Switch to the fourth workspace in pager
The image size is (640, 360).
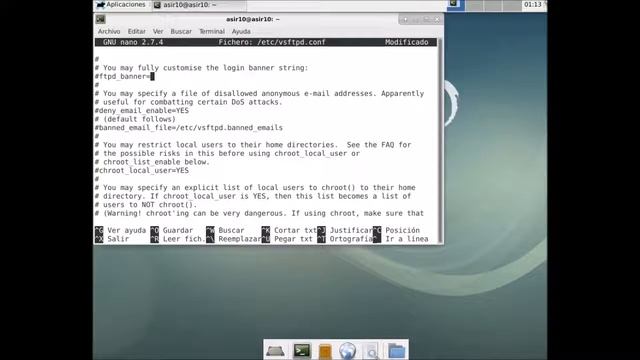[x=512, y=5]
